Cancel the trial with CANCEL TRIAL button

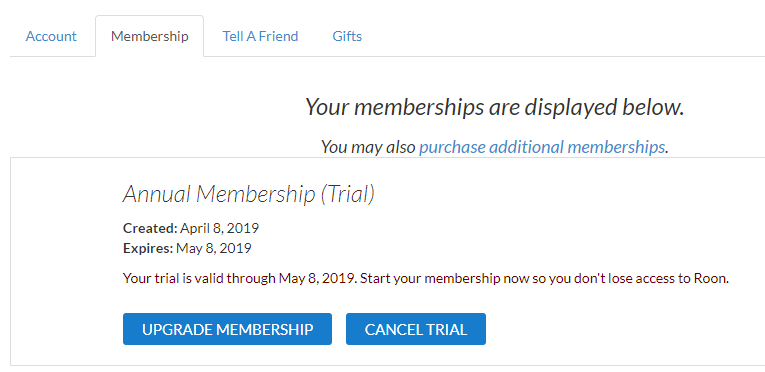pyautogui.click(x=416, y=329)
